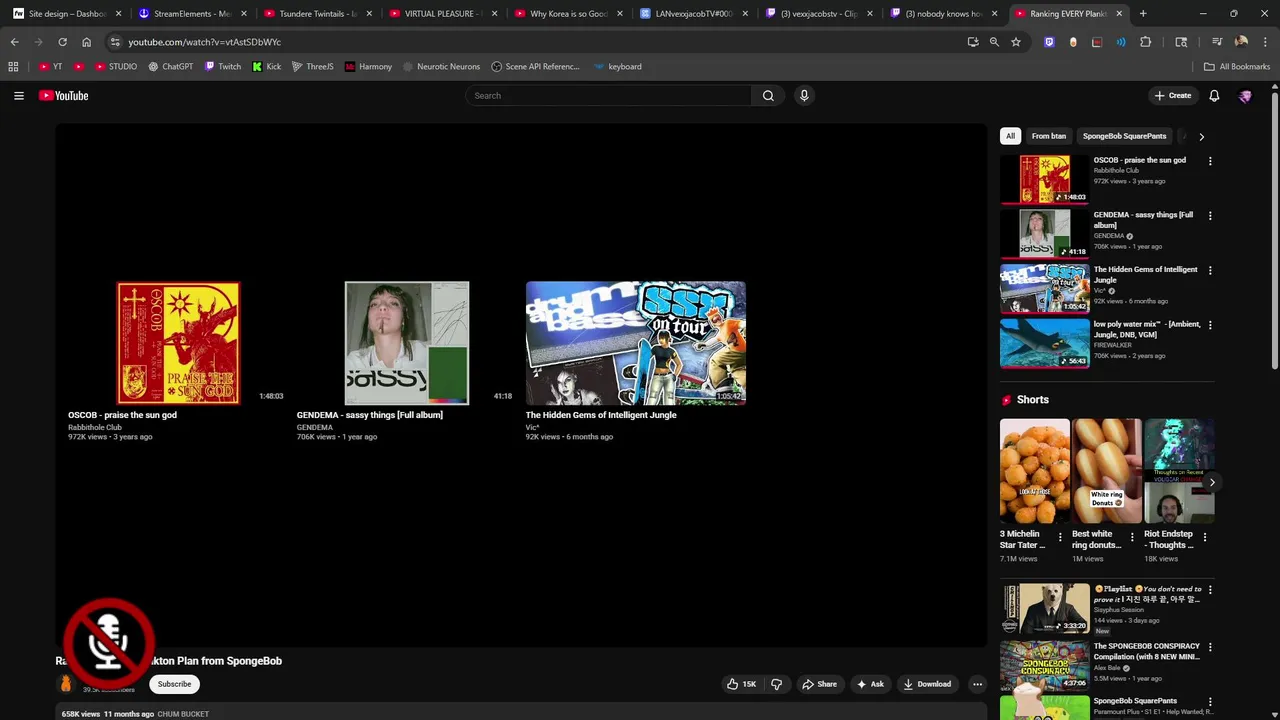Click the install app icon in address bar
Image resolution: width=1280 pixels, height=720 pixels.
[973, 42]
